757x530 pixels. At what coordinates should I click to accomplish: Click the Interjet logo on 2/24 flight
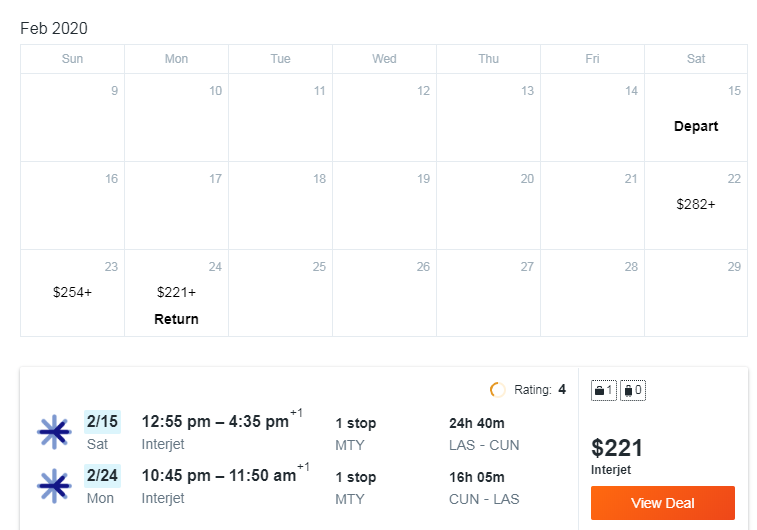(x=55, y=486)
